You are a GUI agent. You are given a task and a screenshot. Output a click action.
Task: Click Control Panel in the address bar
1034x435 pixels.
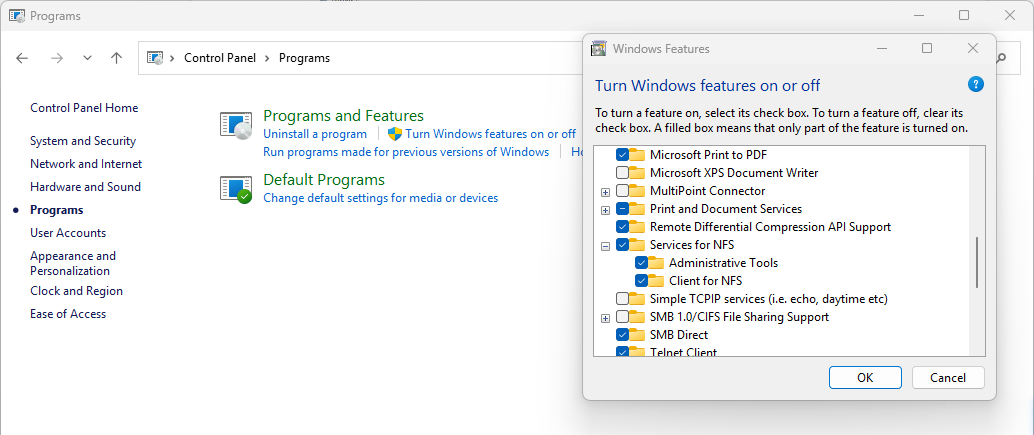click(220, 58)
